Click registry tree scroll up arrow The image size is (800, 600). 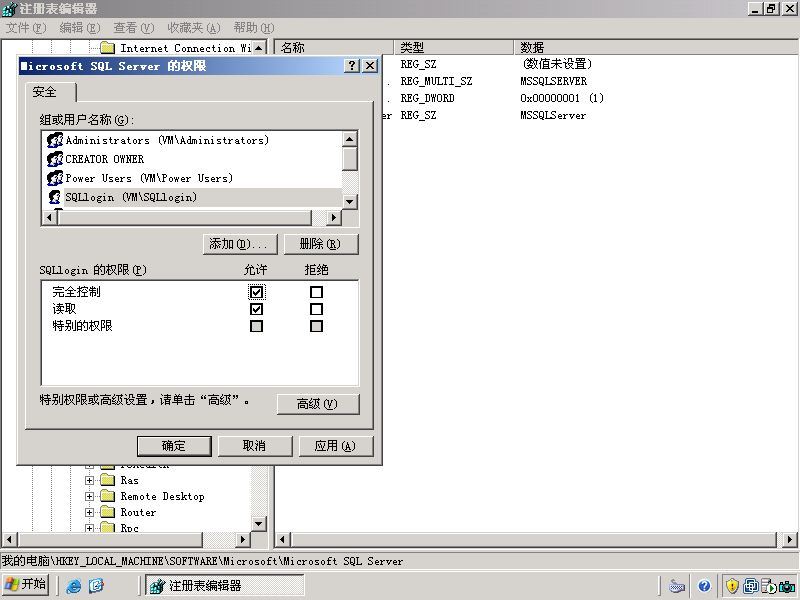pos(259,48)
